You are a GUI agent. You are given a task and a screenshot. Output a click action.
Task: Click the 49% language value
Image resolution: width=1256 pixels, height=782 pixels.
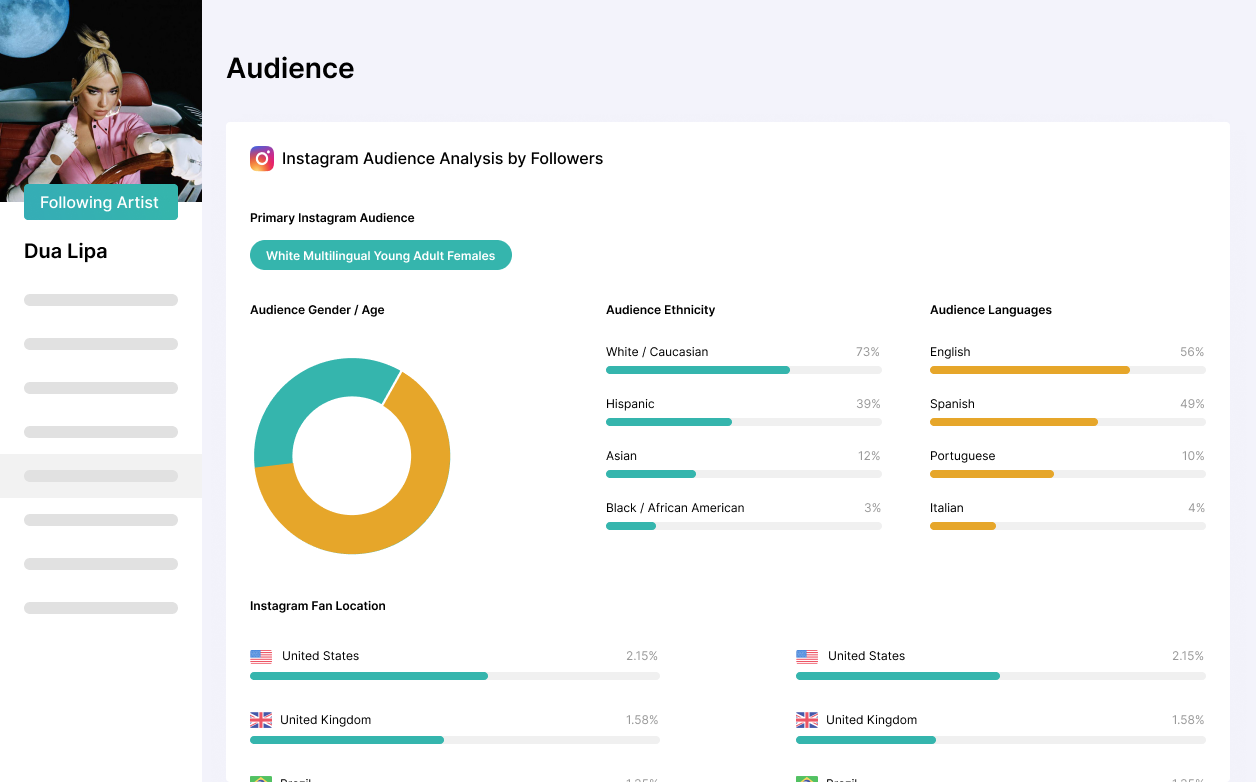click(x=1192, y=404)
